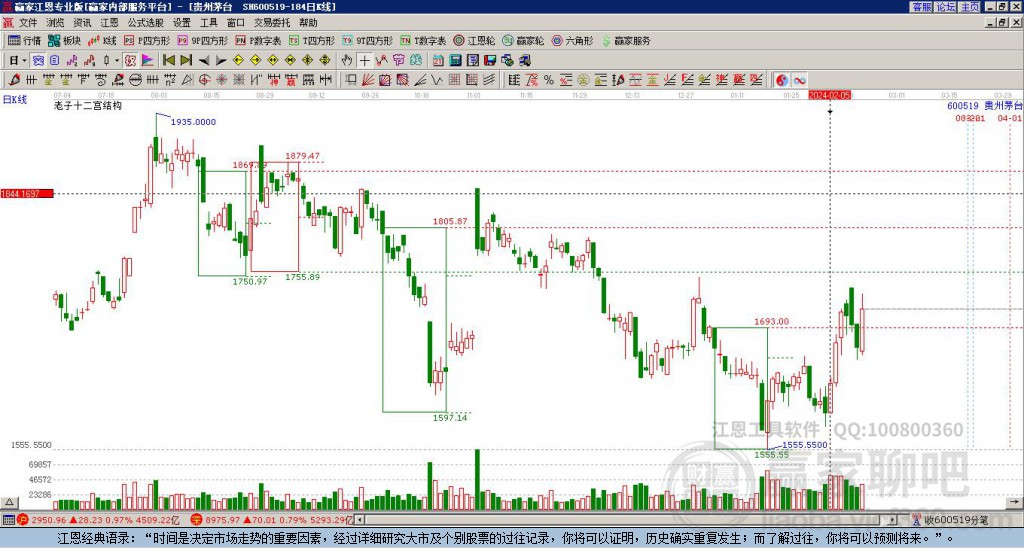This screenshot has height=548, width=1024.
Task: Open the 板块 sector view
Action: 64,40
